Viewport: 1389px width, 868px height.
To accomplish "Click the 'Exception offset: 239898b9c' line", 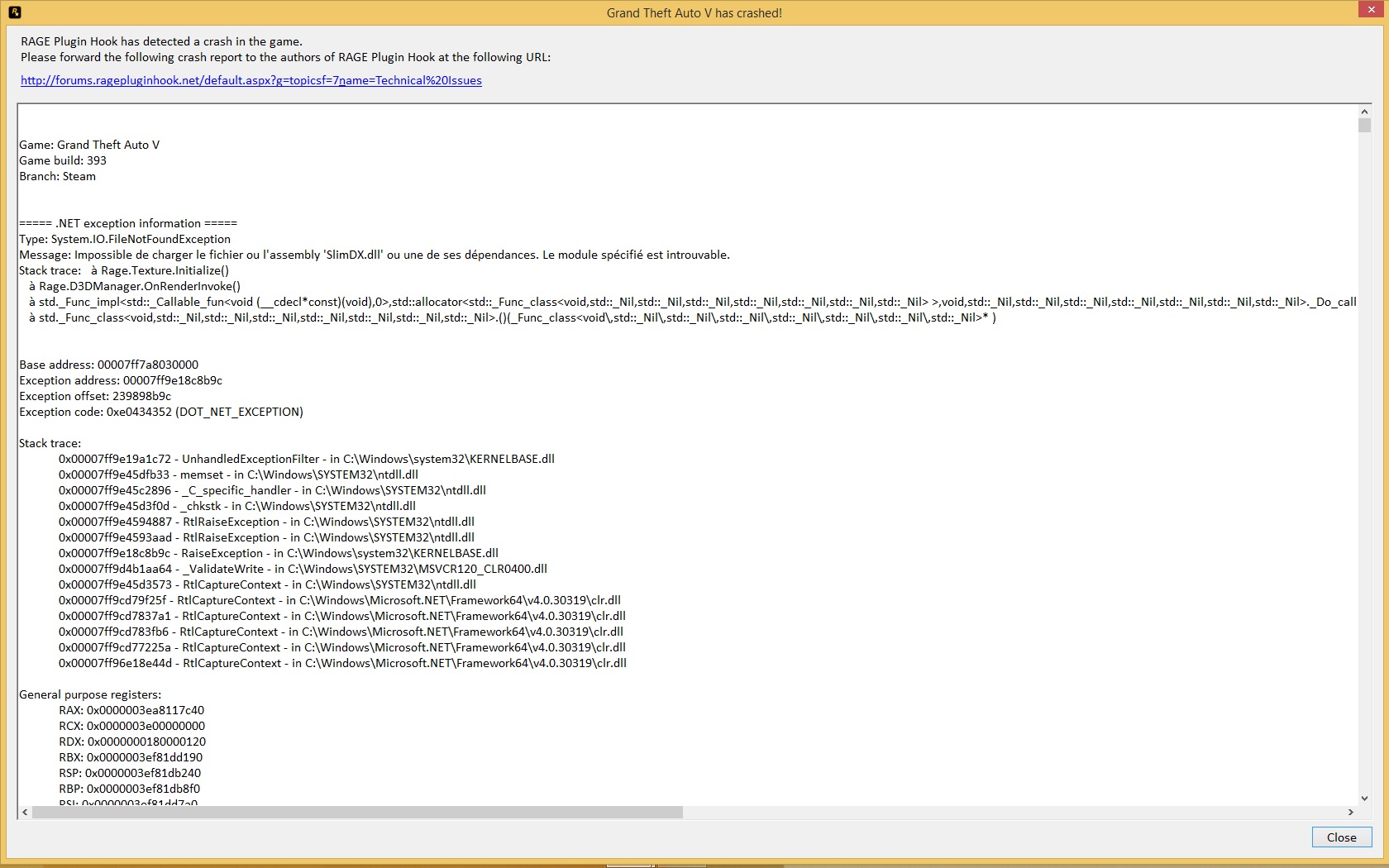I will click(x=95, y=396).
